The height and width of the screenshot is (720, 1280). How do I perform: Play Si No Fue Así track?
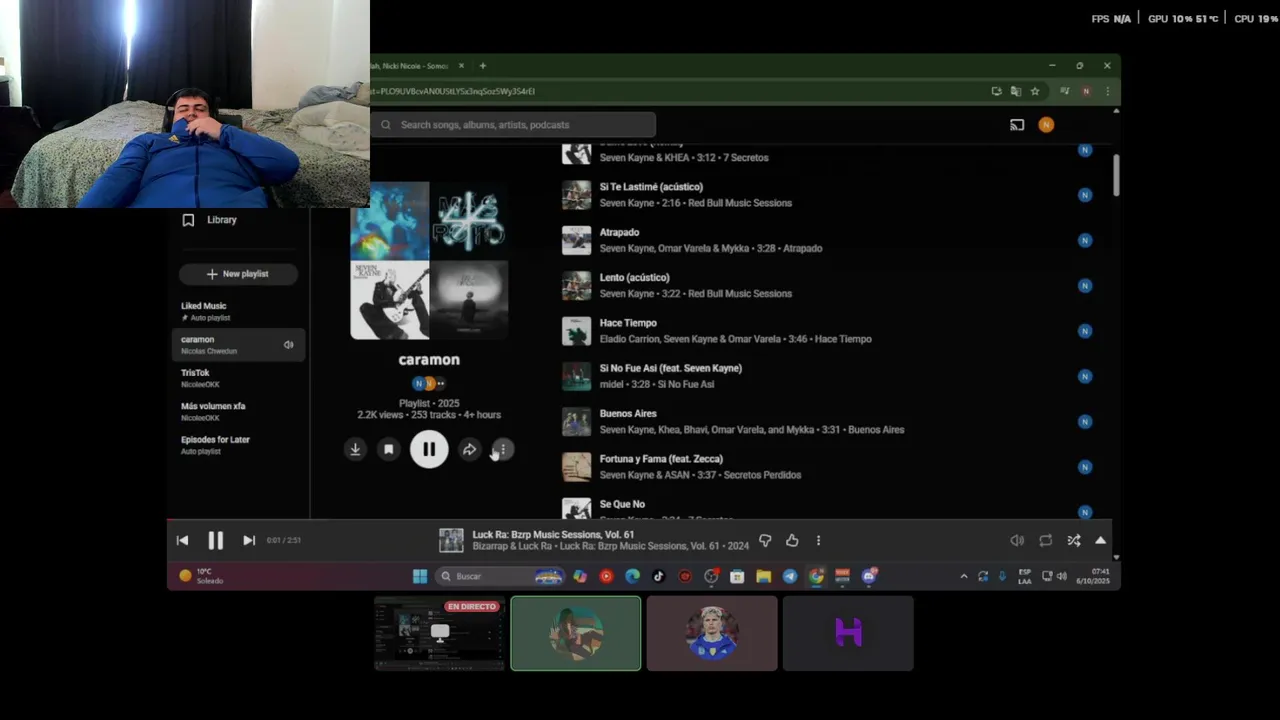coord(671,368)
